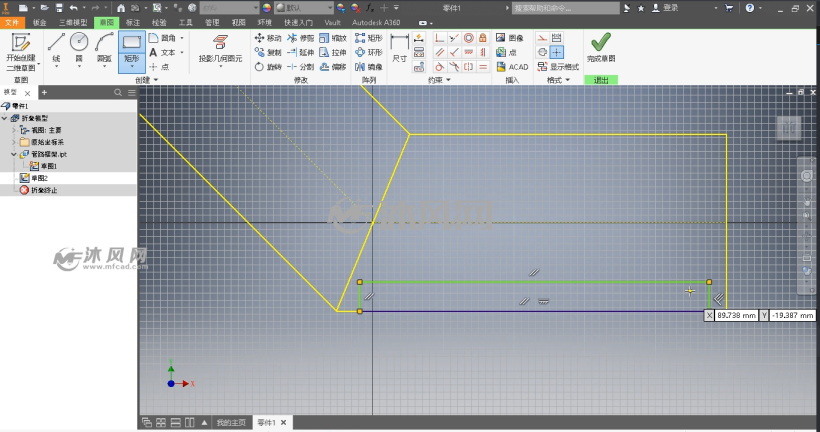This screenshot has width=820, height=432.
Task: Activate the Rectangle (矩形) create tool
Action: 131,47
